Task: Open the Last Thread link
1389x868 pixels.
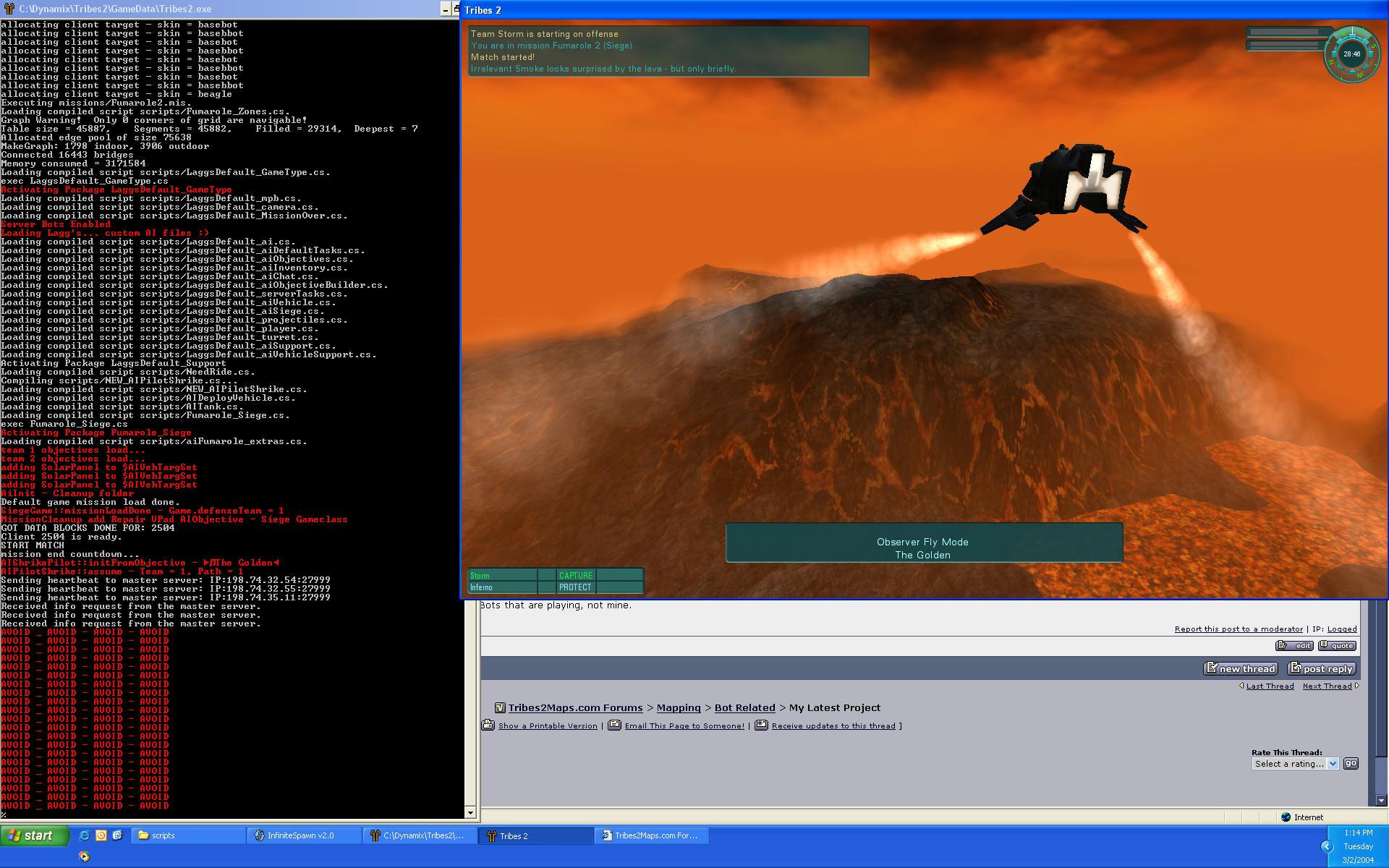Action: pos(1270,686)
